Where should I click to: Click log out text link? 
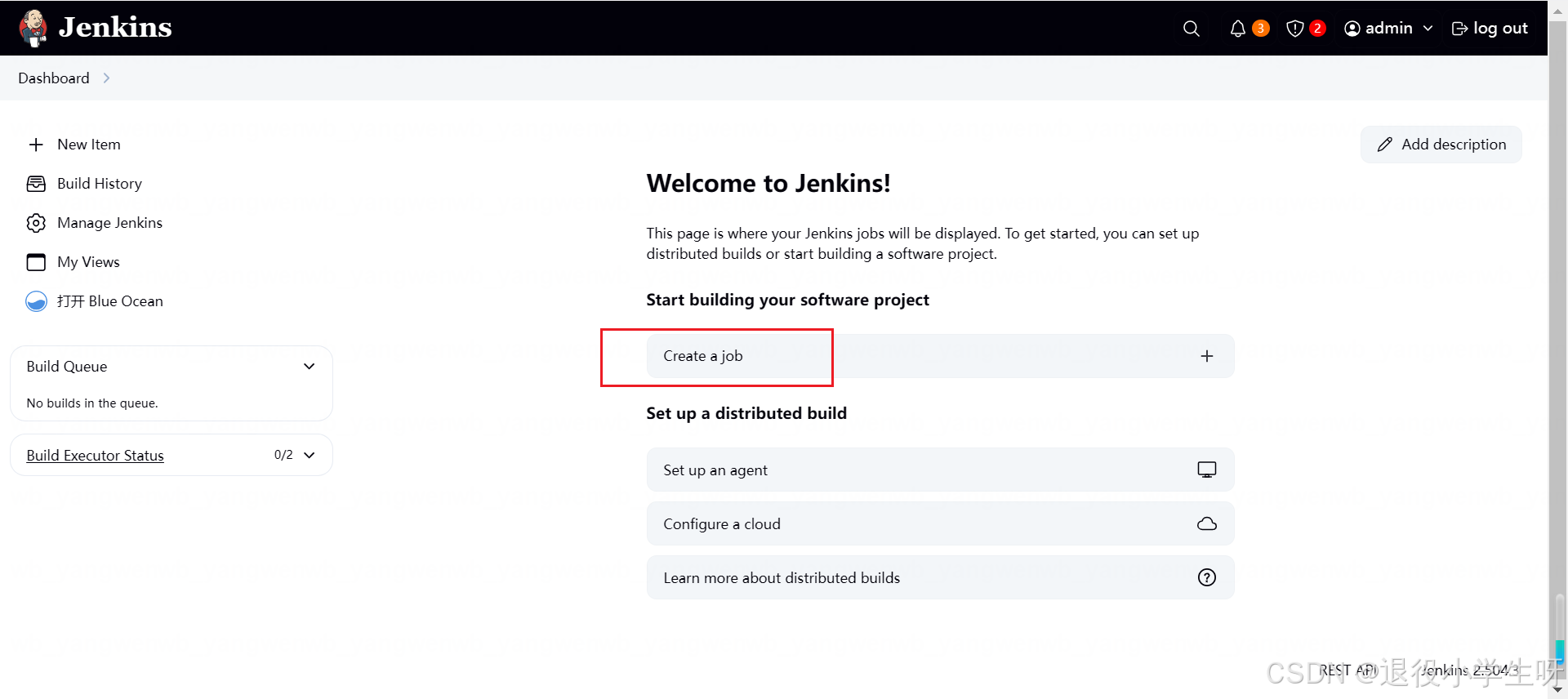[1500, 29]
